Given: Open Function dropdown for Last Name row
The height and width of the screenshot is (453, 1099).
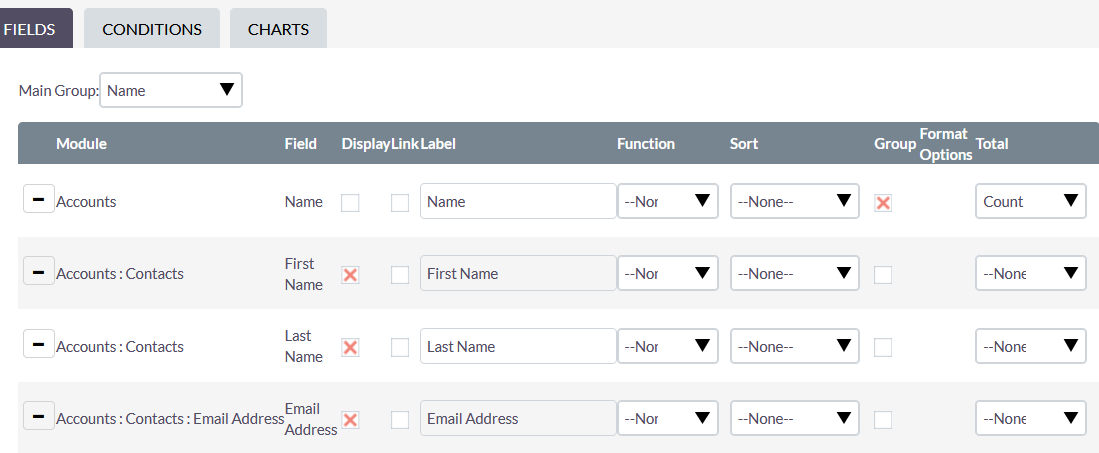Looking at the screenshot, I should click(667, 346).
